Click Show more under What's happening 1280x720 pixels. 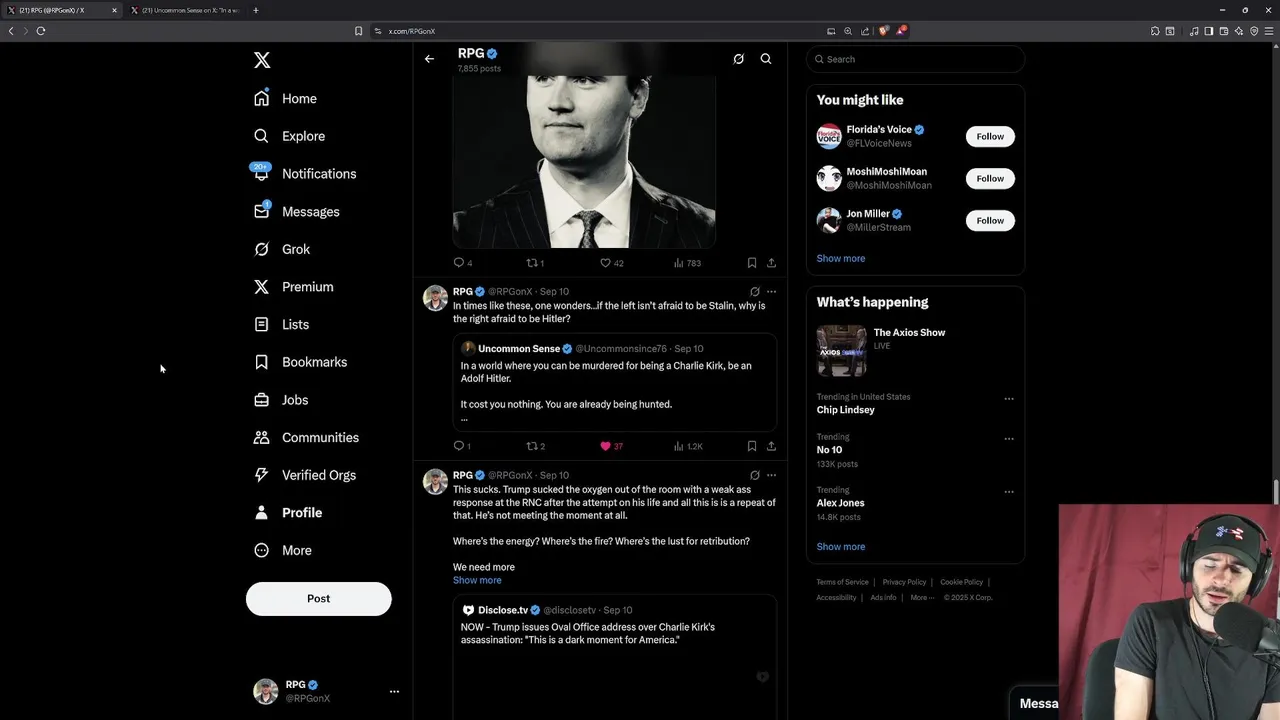[841, 547]
